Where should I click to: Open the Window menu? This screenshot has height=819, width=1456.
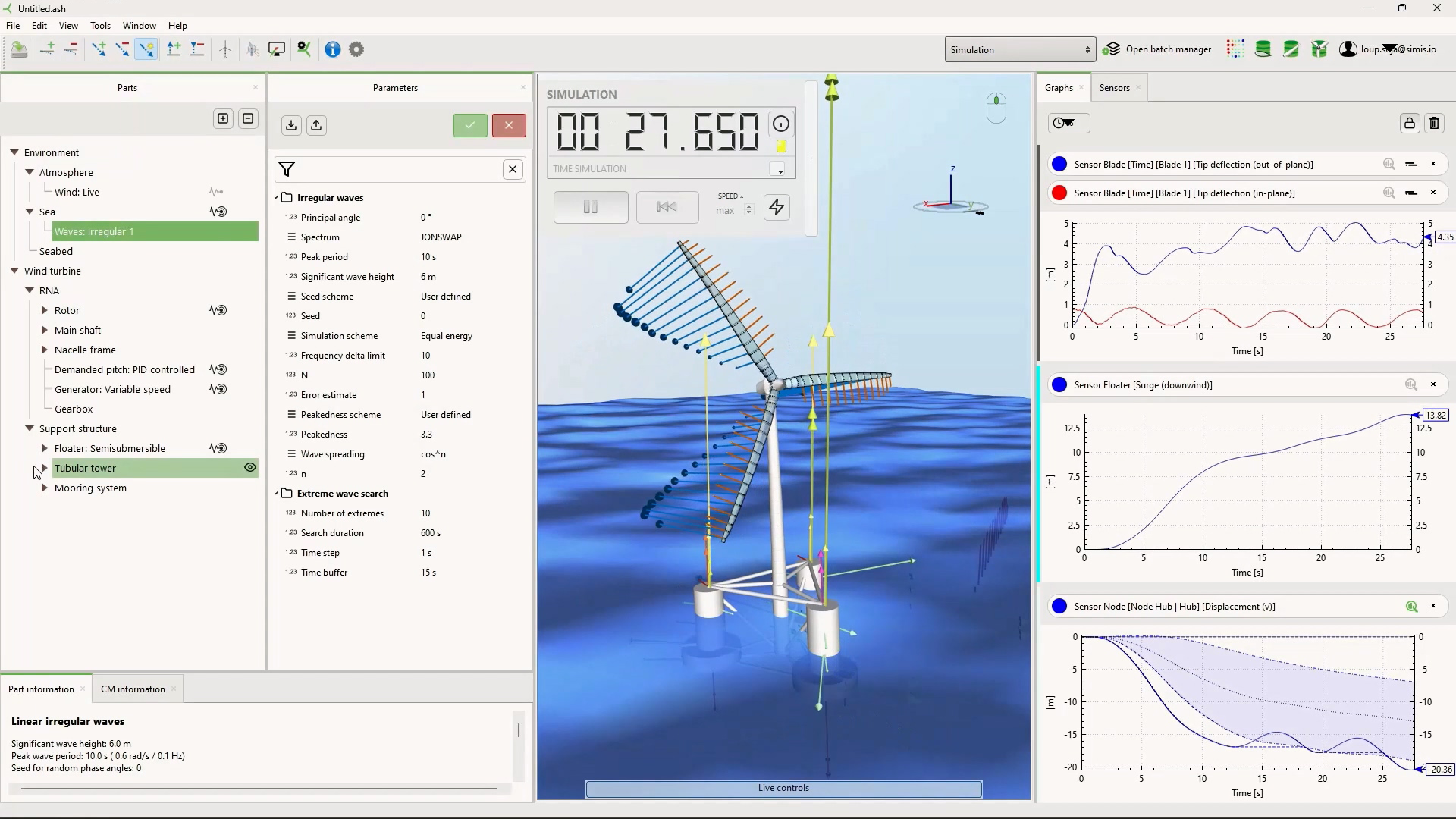140,26
